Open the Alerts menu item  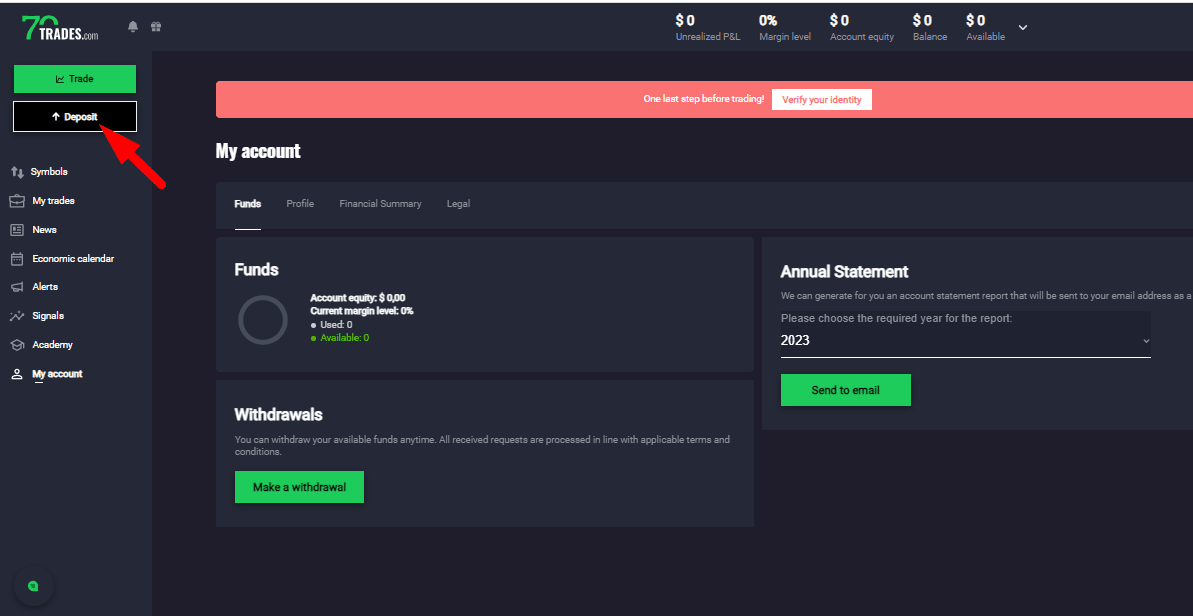tap(45, 287)
